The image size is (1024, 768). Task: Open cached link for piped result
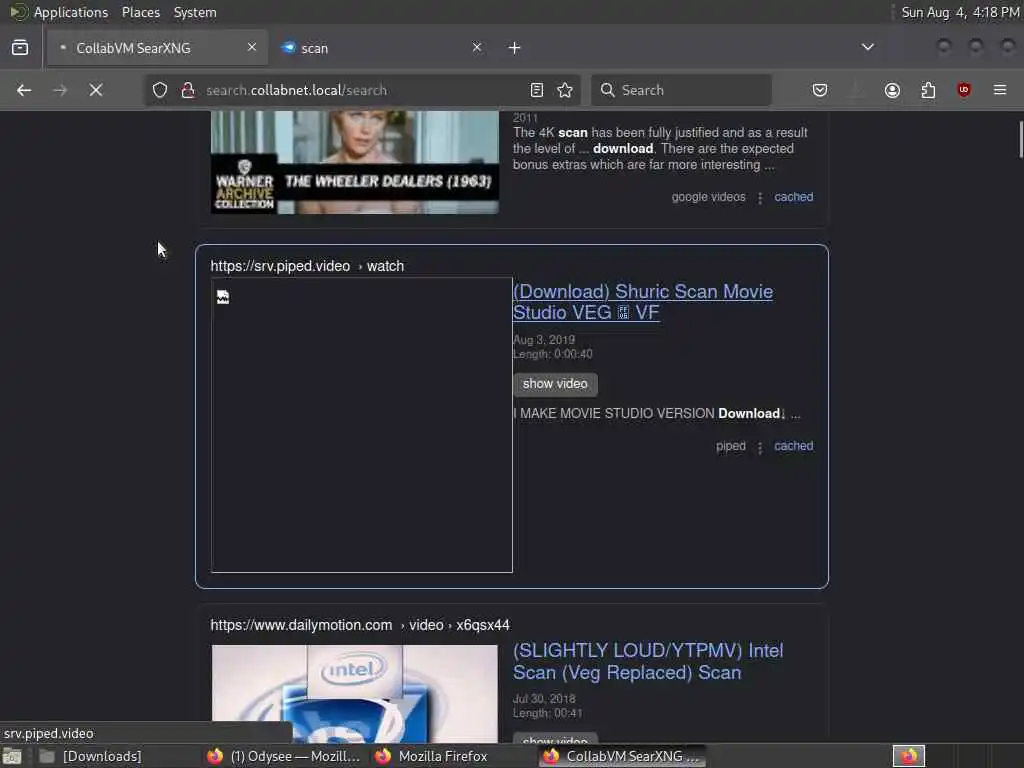click(x=793, y=446)
